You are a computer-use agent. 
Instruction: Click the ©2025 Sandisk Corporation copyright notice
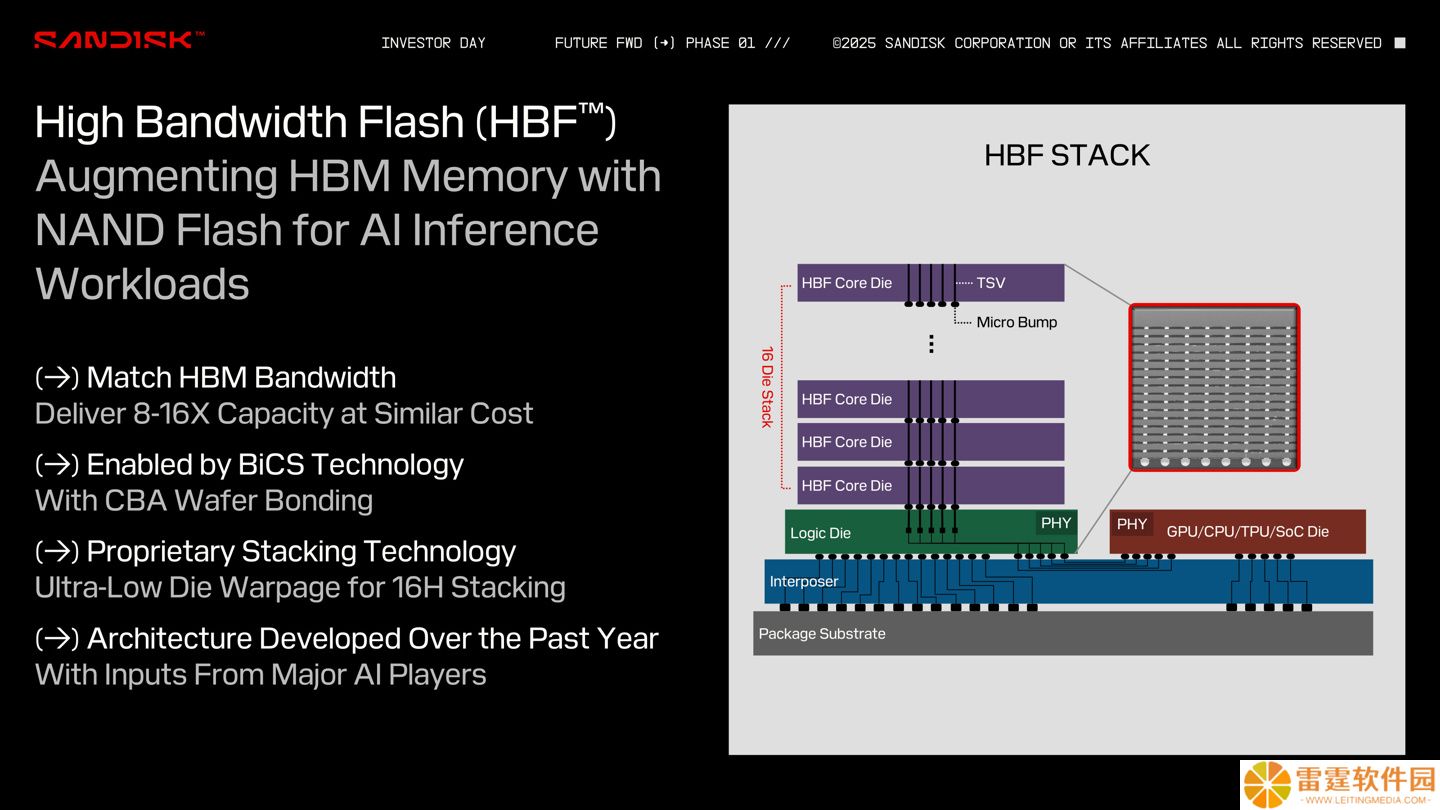tap(1107, 43)
